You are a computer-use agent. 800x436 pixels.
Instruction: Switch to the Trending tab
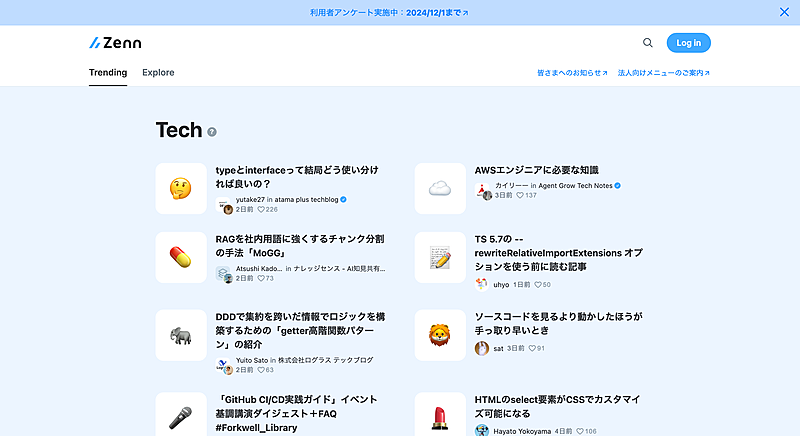click(x=108, y=73)
